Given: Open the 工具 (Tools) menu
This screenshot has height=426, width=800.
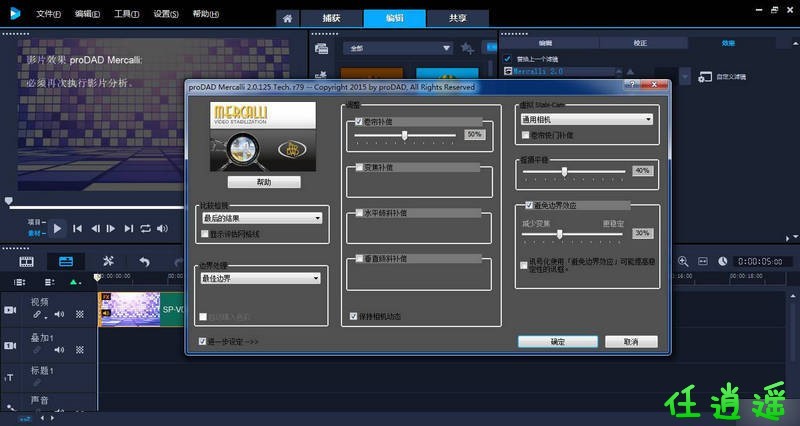Looking at the screenshot, I should 127,14.
